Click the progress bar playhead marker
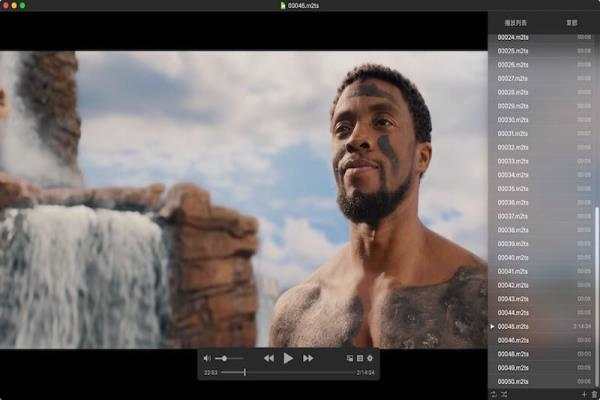Viewport: 600px width, 400px height. coord(245,372)
